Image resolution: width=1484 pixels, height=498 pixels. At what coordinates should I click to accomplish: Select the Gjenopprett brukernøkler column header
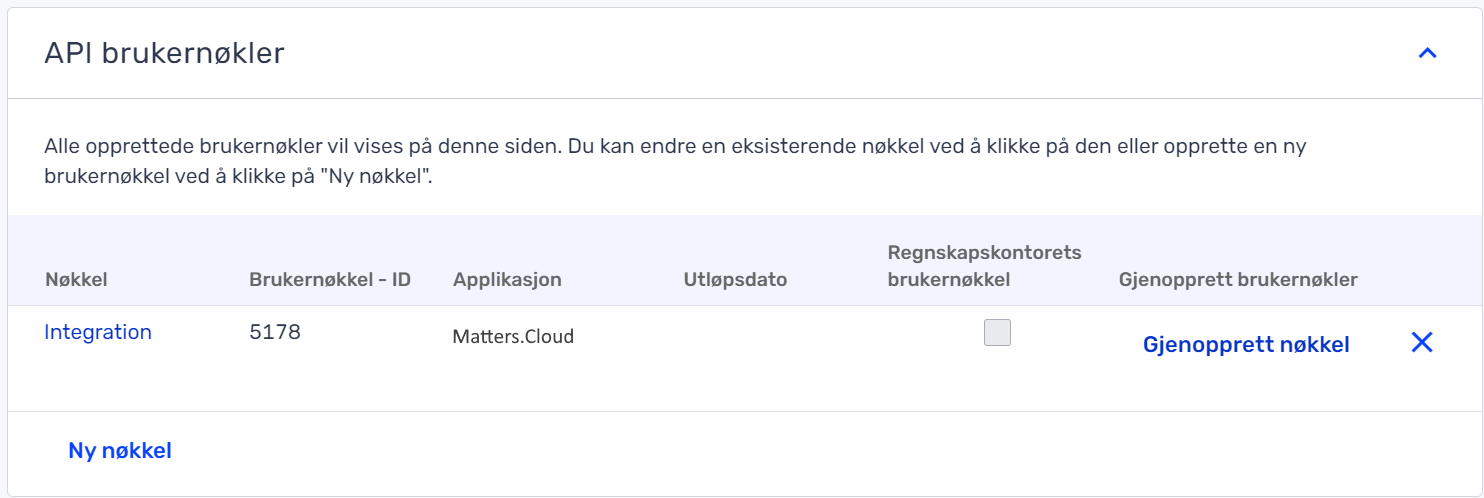coord(1238,280)
